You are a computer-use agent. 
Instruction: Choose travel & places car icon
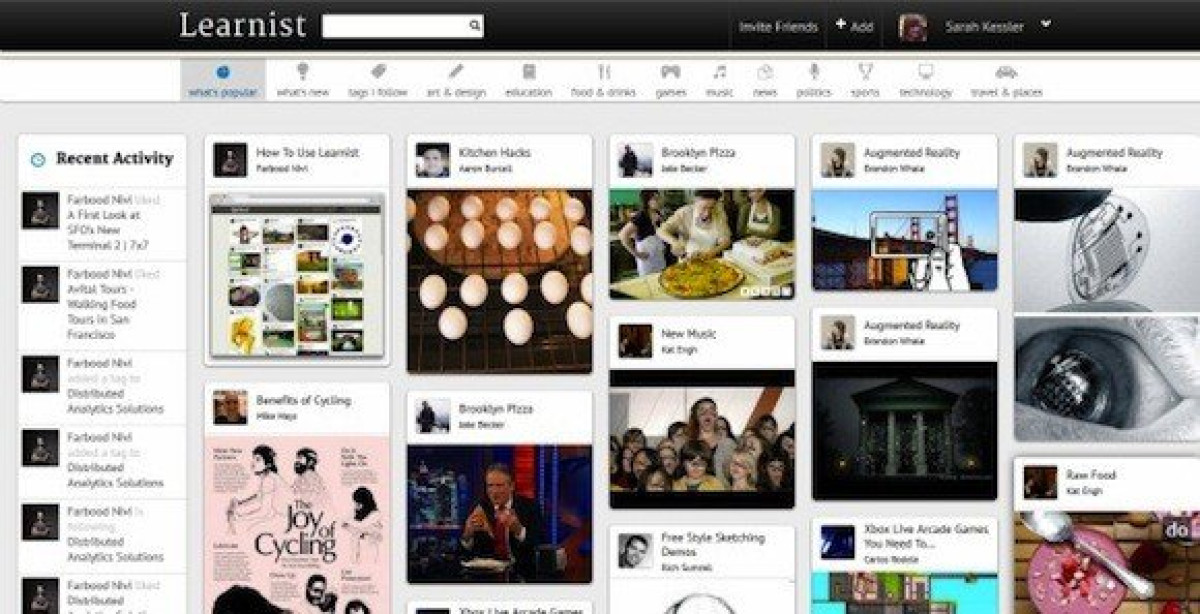pyautogui.click(x=1006, y=72)
